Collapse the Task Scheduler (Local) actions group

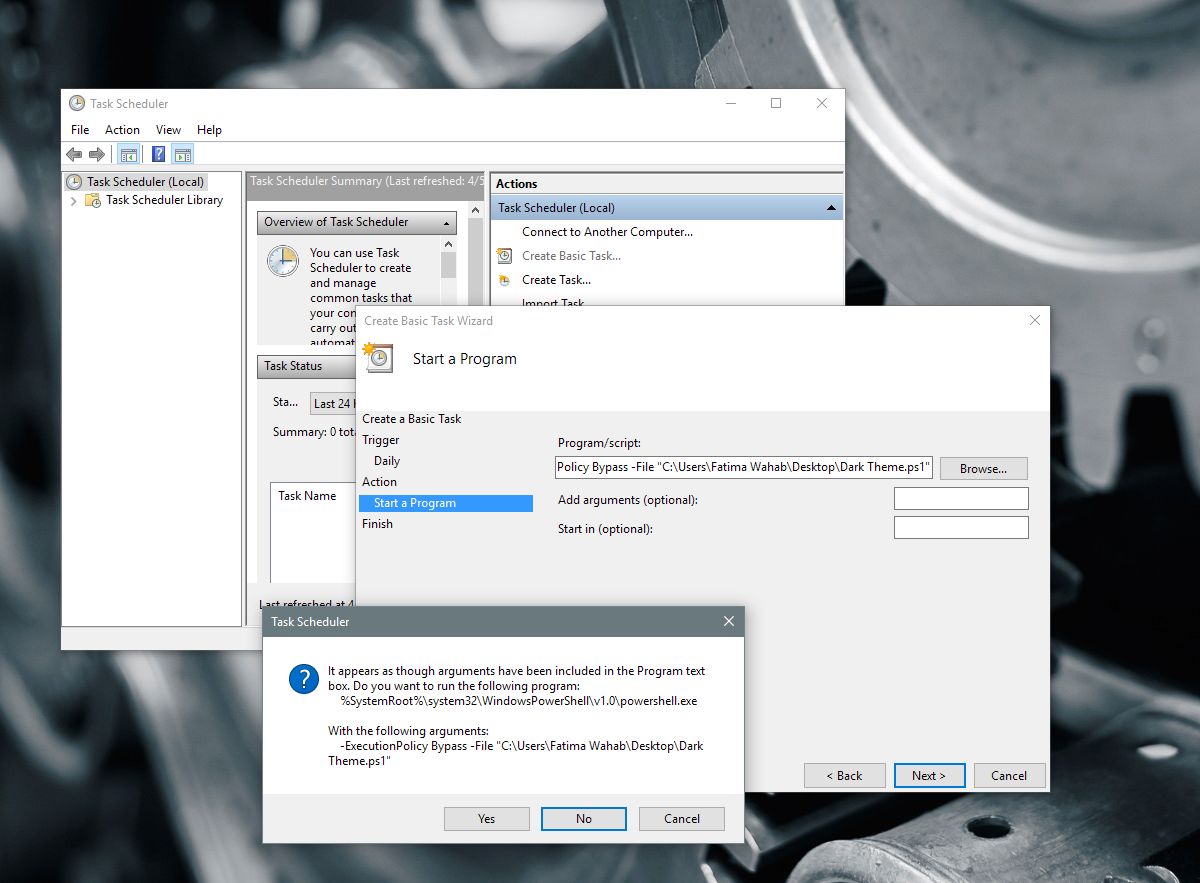coord(831,208)
